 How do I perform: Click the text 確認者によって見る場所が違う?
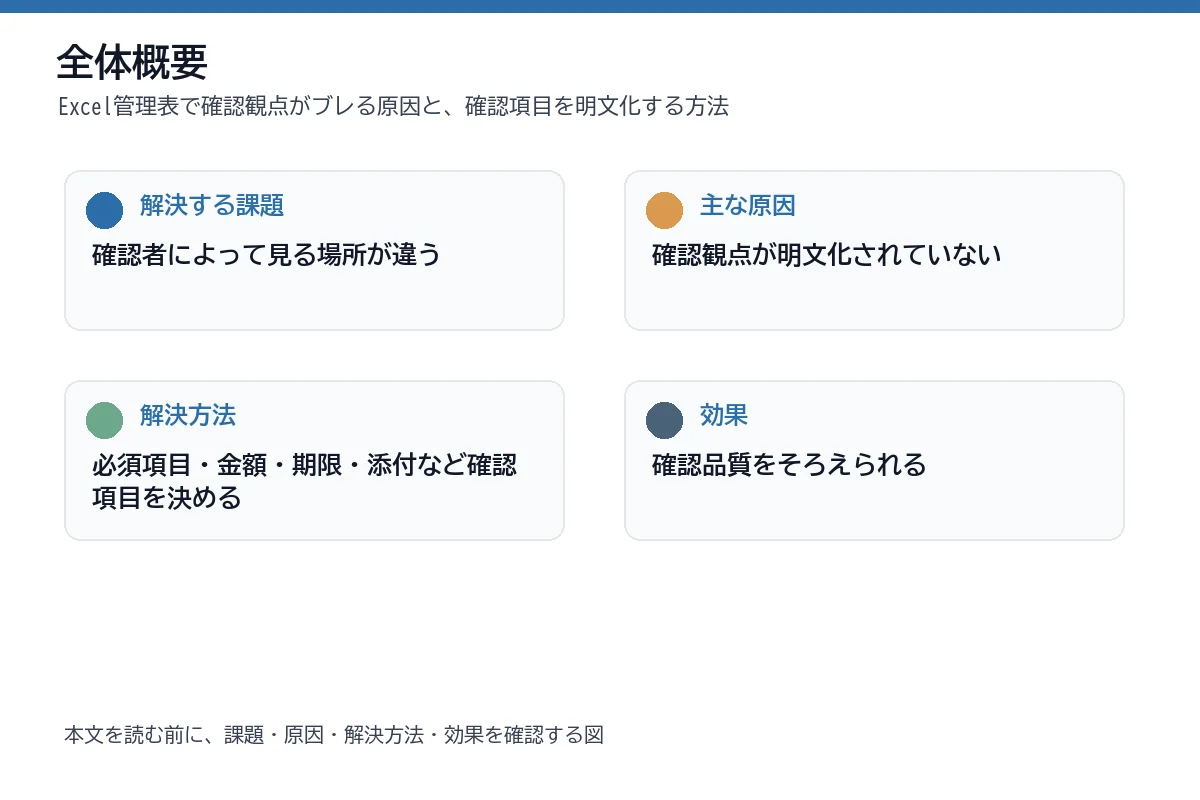point(266,254)
